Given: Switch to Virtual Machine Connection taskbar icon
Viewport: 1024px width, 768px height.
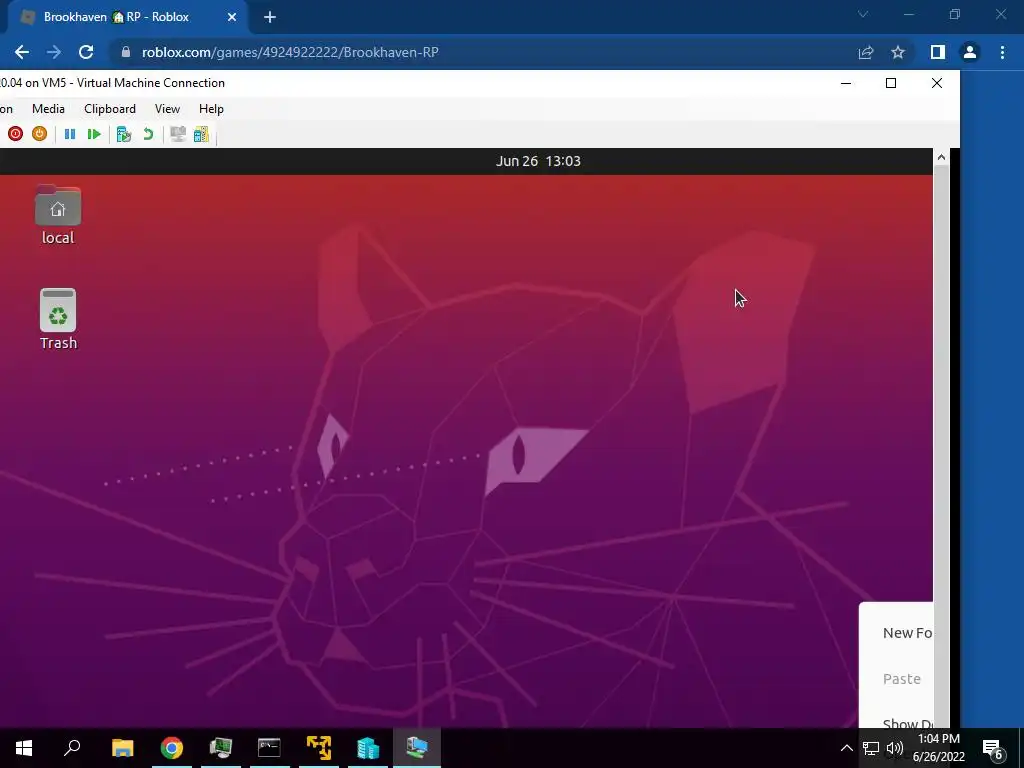Looking at the screenshot, I should point(417,748).
